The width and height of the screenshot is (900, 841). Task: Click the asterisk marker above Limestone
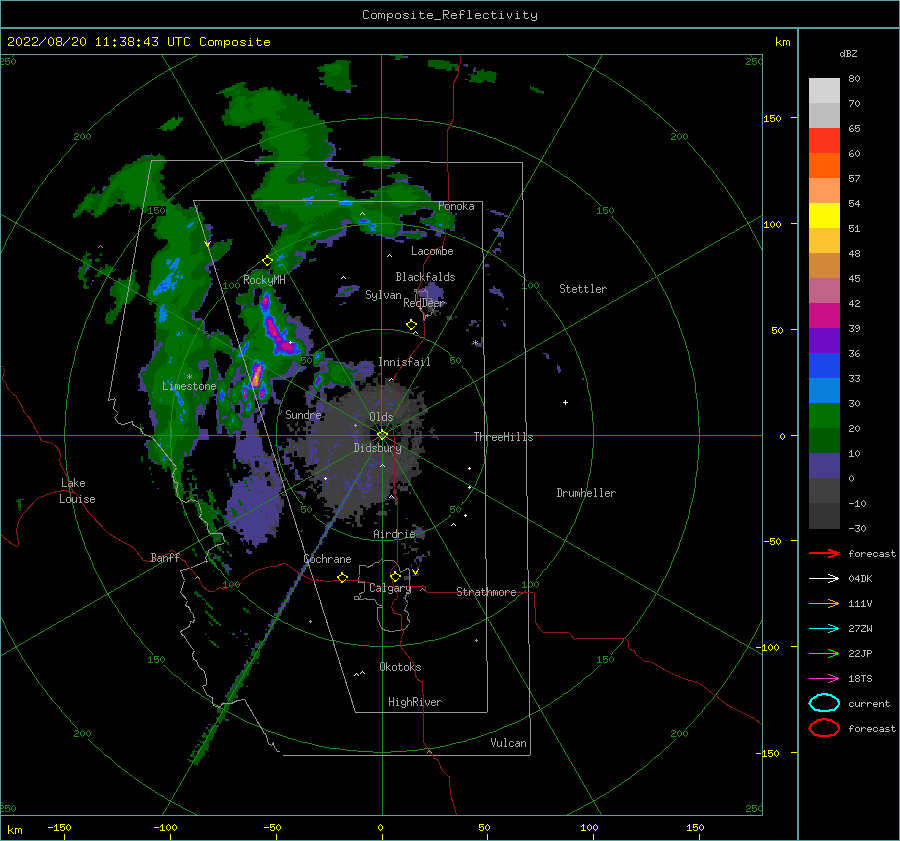point(189,377)
